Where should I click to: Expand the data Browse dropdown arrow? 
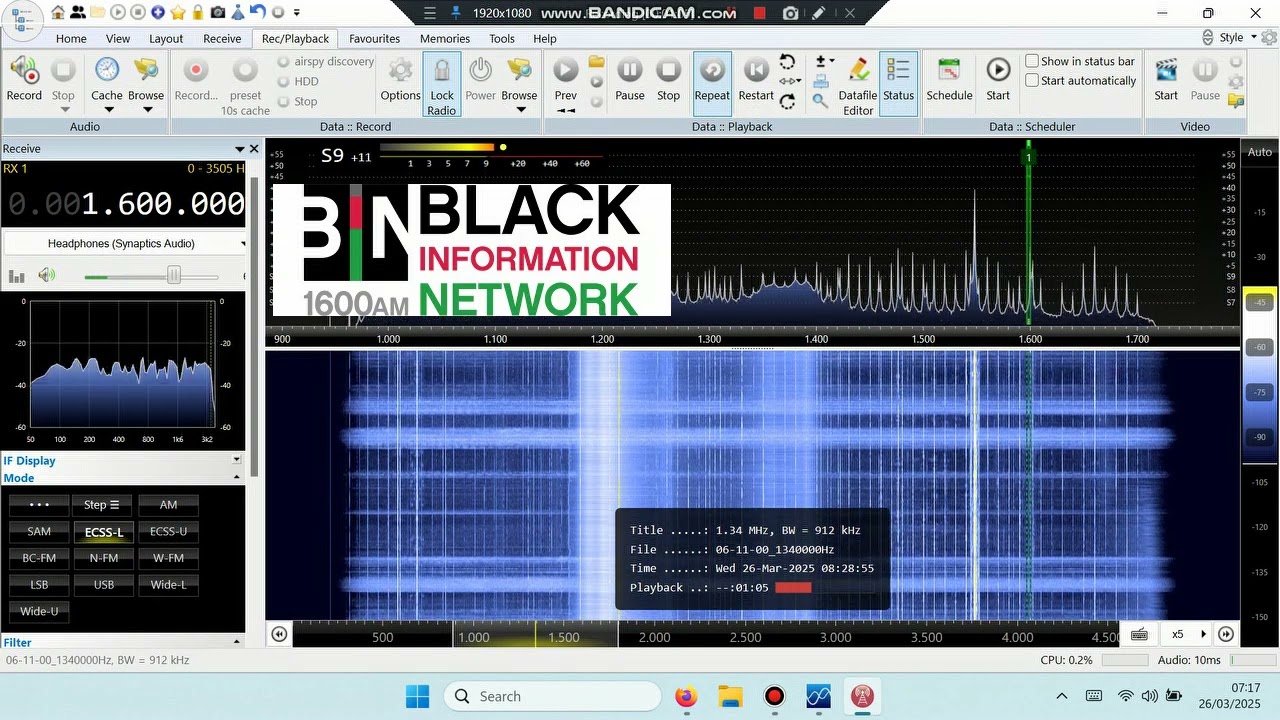click(519, 109)
